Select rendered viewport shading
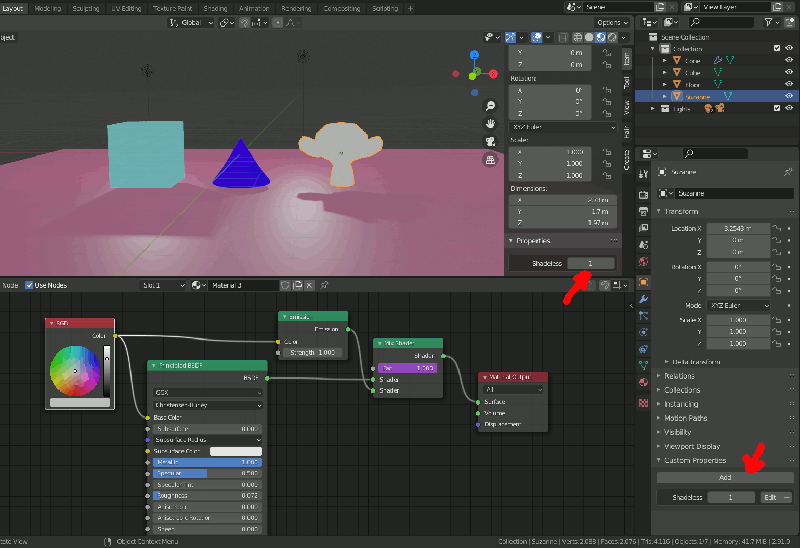800x548 pixels. coord(612,37)
